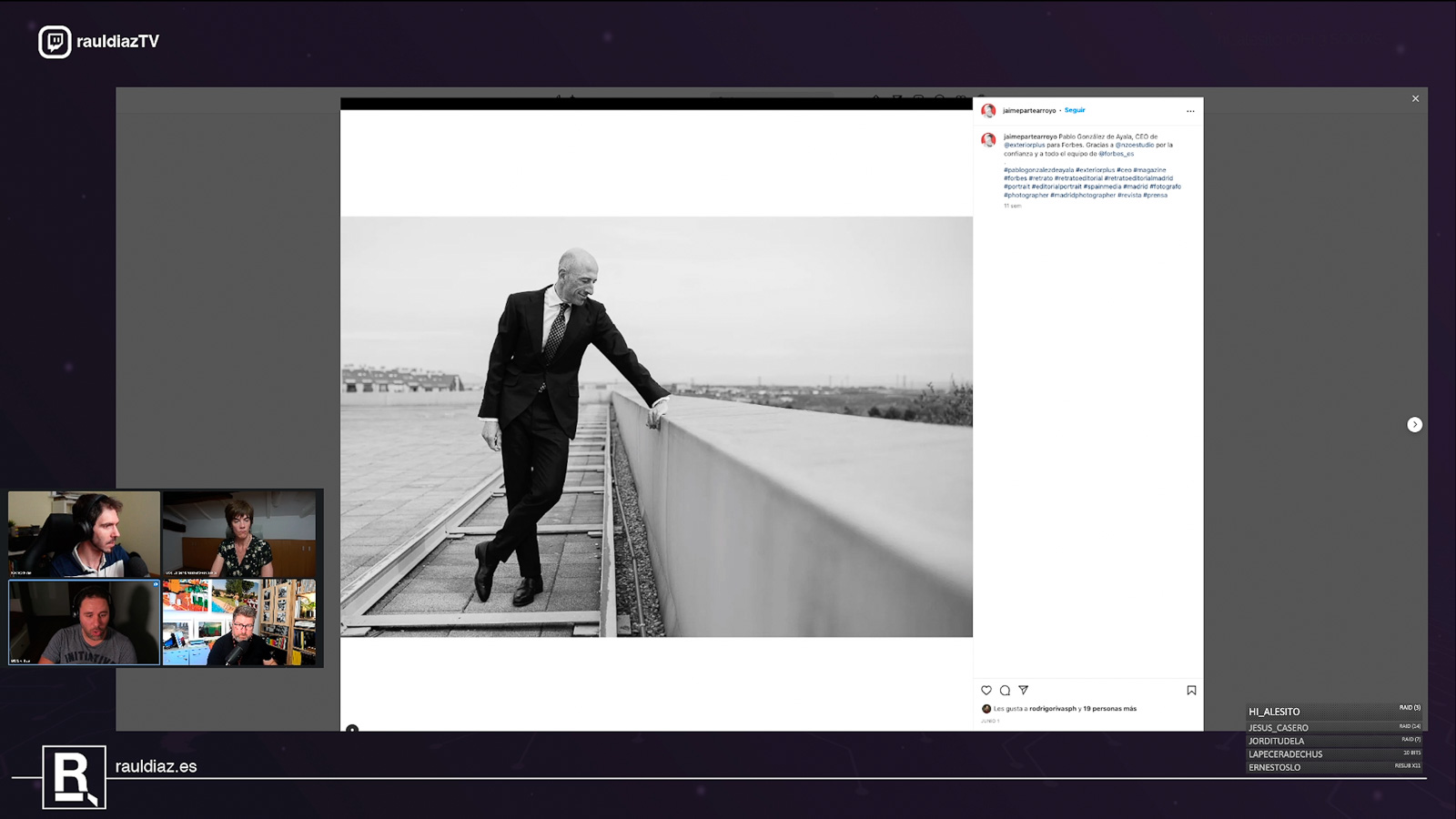
Task: Open the three-dot post options menu
Action: click(x=1190, y=111)
